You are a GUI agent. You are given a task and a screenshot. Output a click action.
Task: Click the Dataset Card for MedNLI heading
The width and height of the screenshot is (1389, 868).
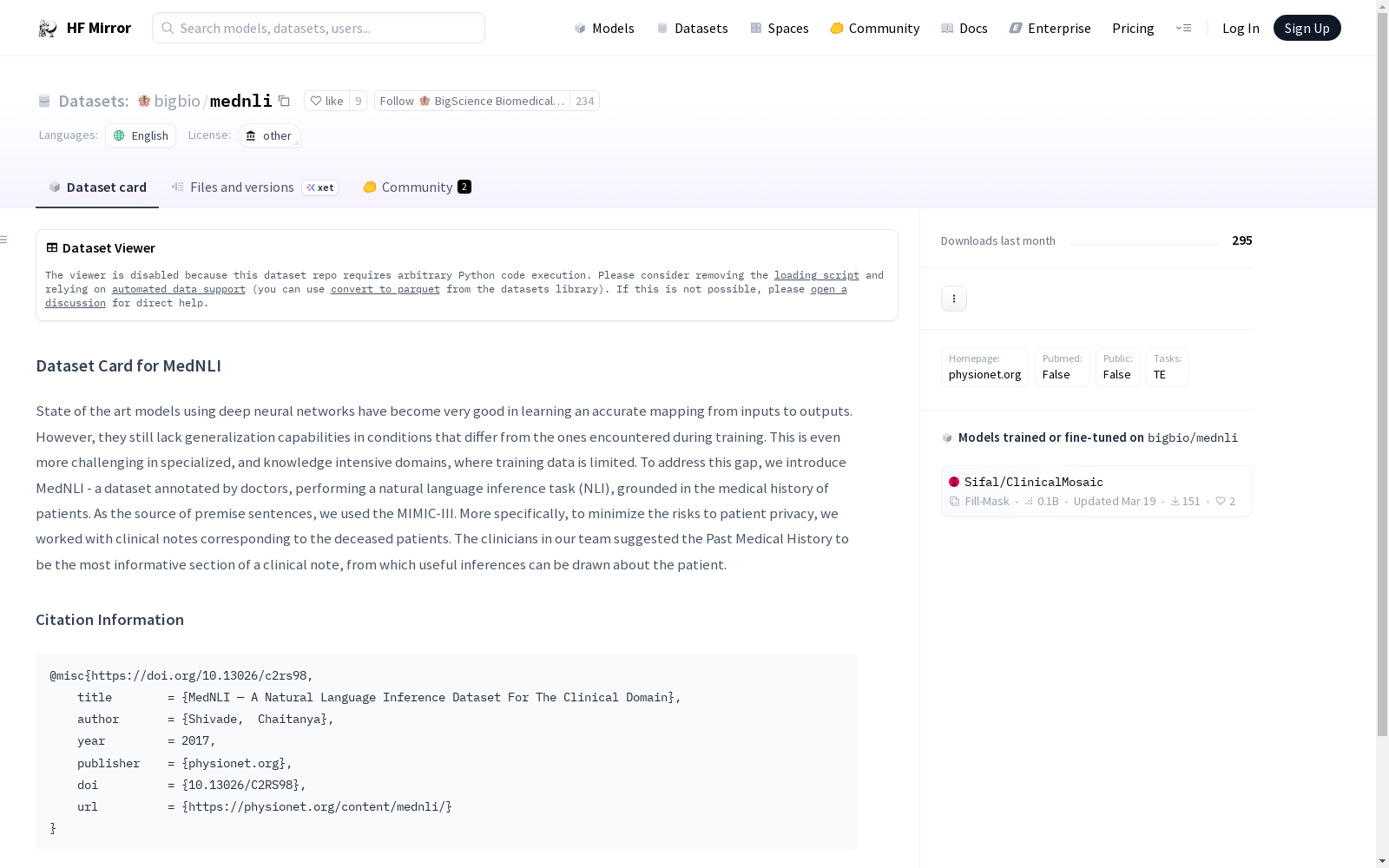(x=128, y=365)
